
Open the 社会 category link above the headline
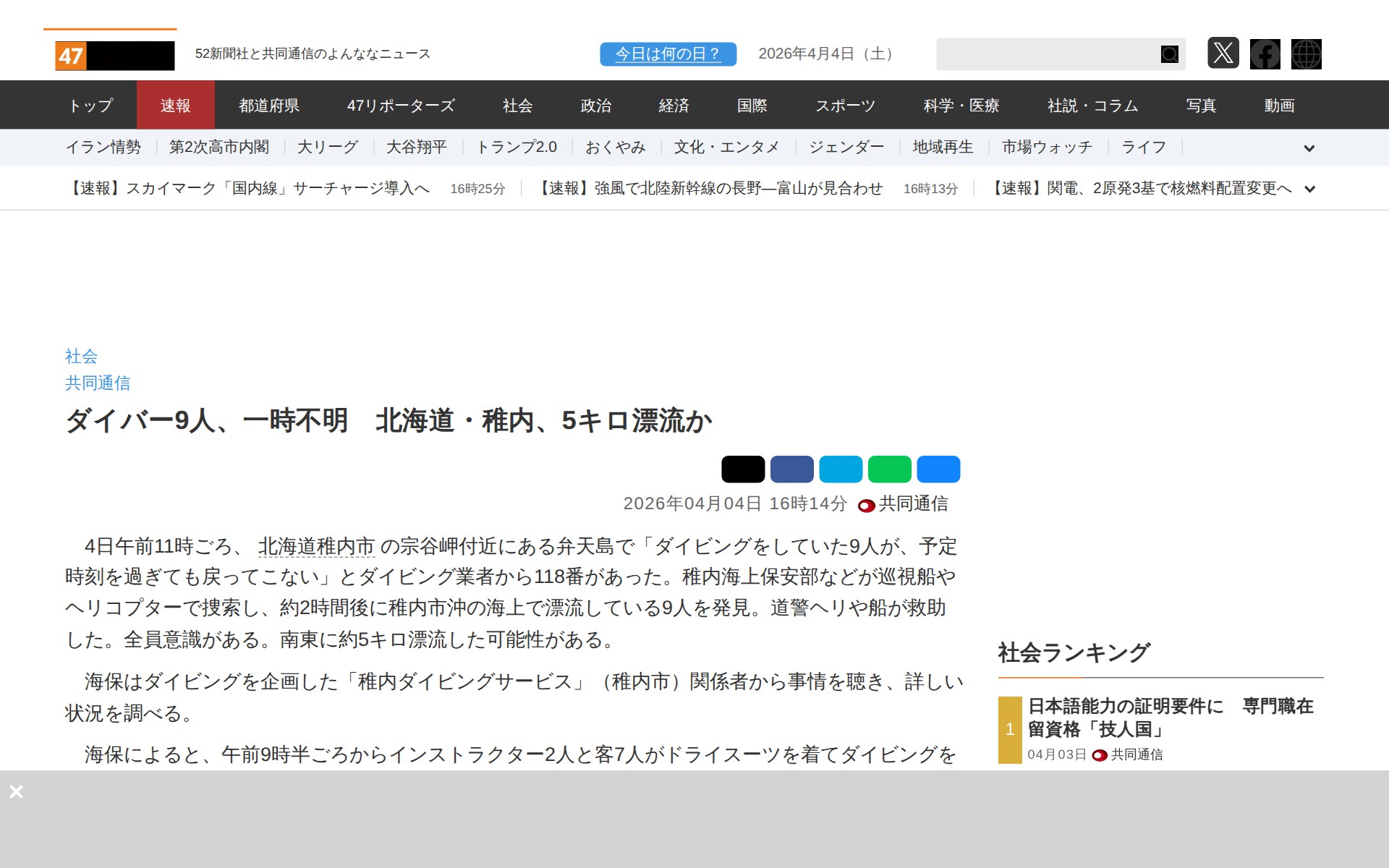click(x=80, y=356)
